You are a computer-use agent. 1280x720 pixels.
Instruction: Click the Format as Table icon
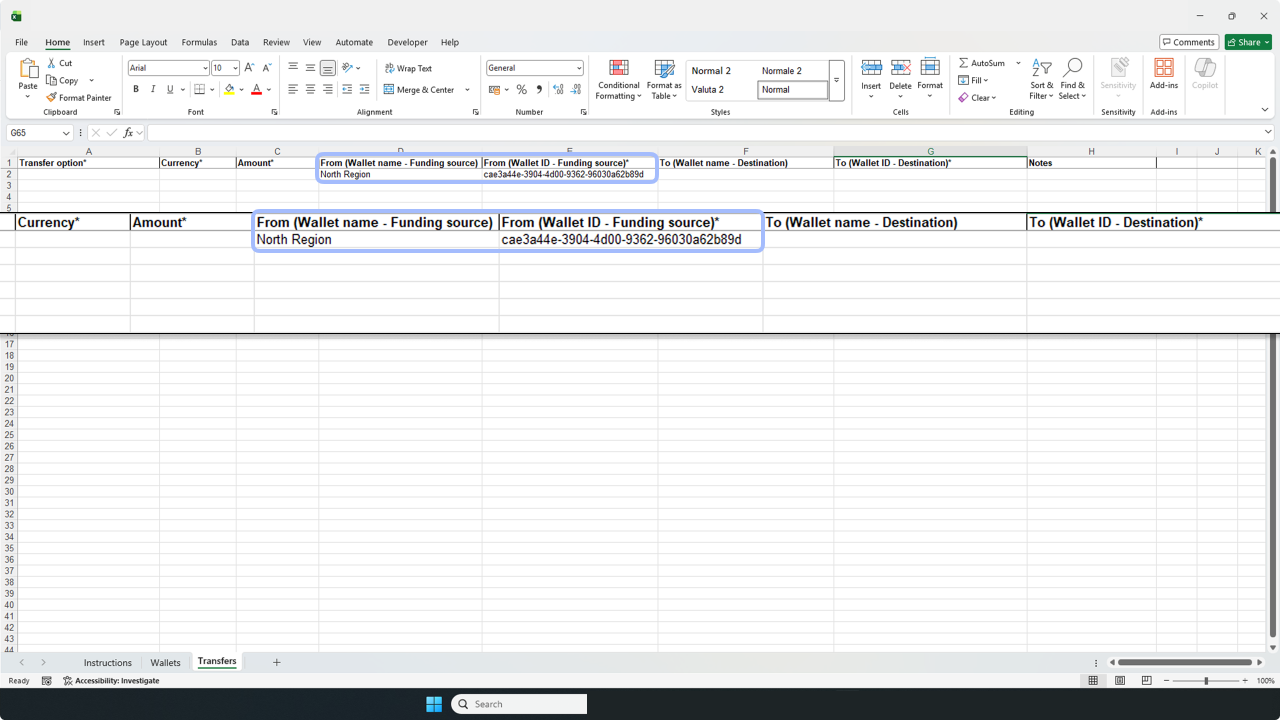tap(664, 68)
